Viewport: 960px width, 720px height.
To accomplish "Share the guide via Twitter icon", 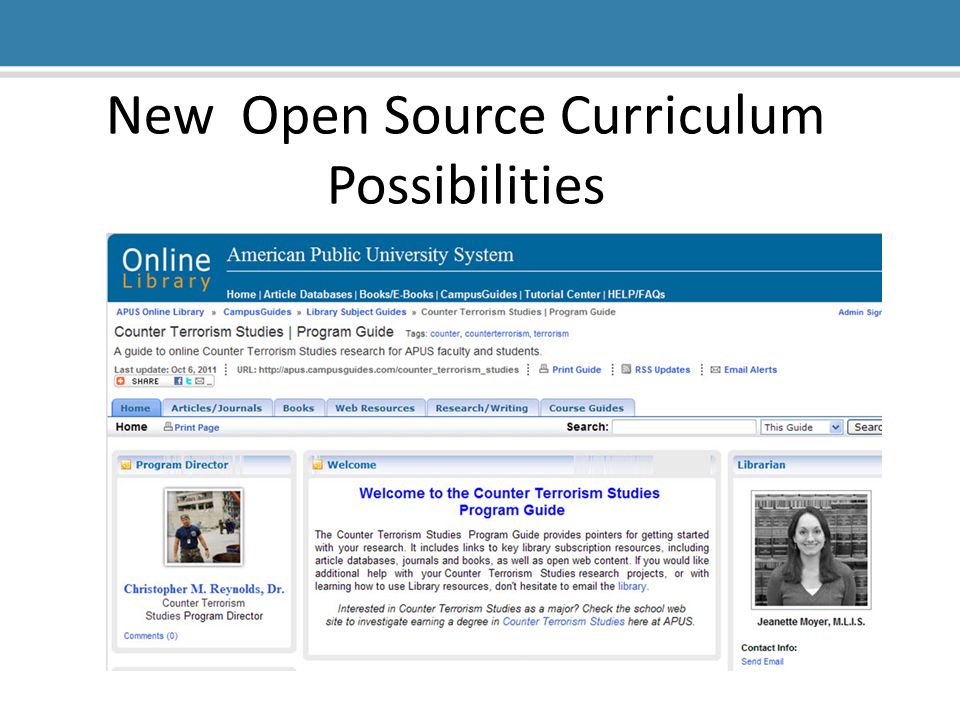I will pos(189,381).
